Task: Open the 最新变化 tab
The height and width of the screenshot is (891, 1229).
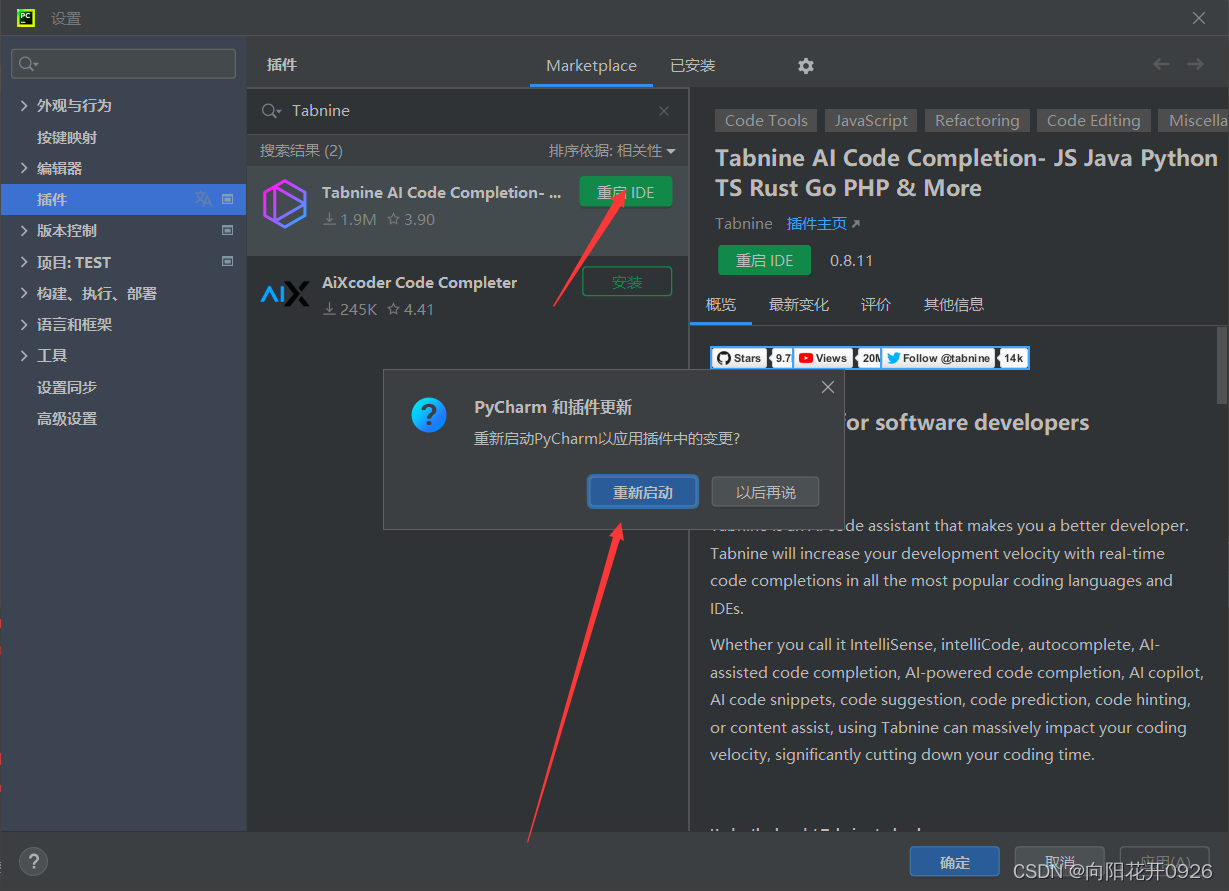Action: tap(799, 305)
